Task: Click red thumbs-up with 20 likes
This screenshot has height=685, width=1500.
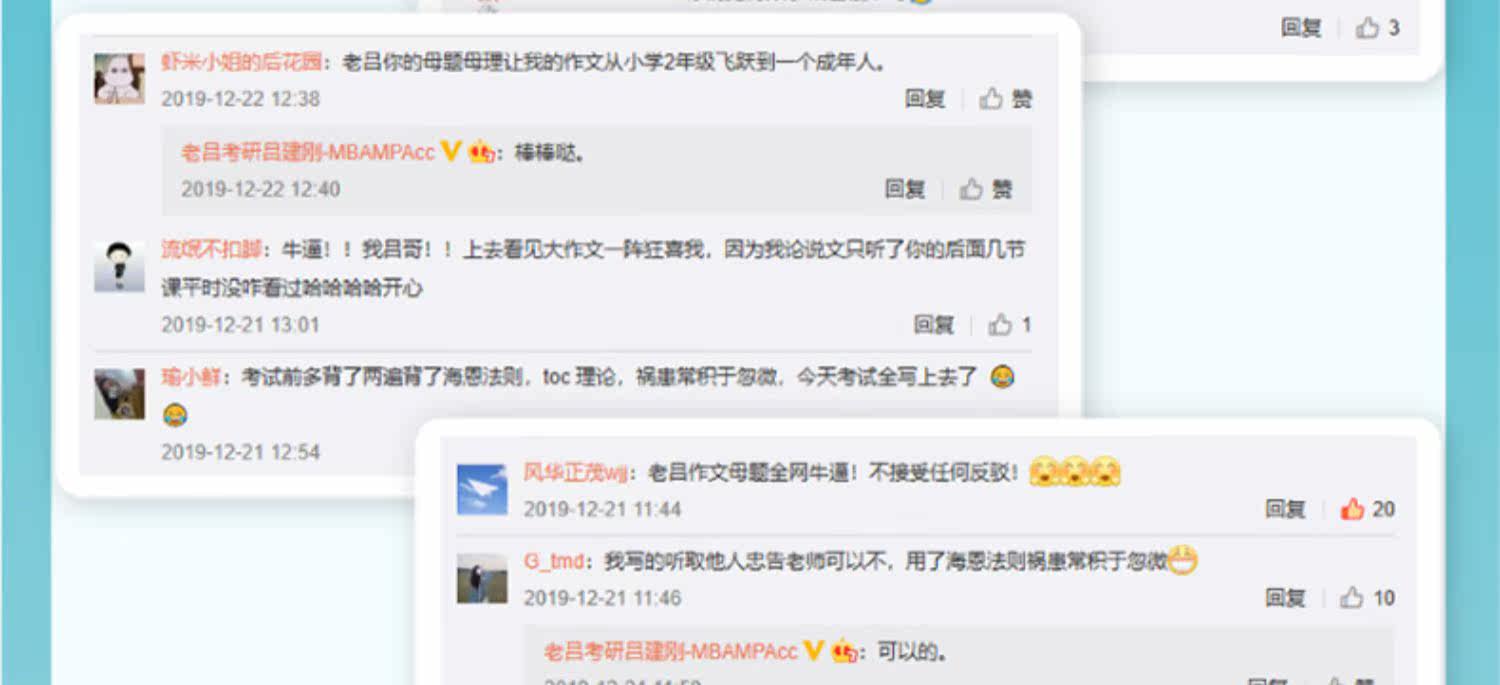Action: 1352,509
